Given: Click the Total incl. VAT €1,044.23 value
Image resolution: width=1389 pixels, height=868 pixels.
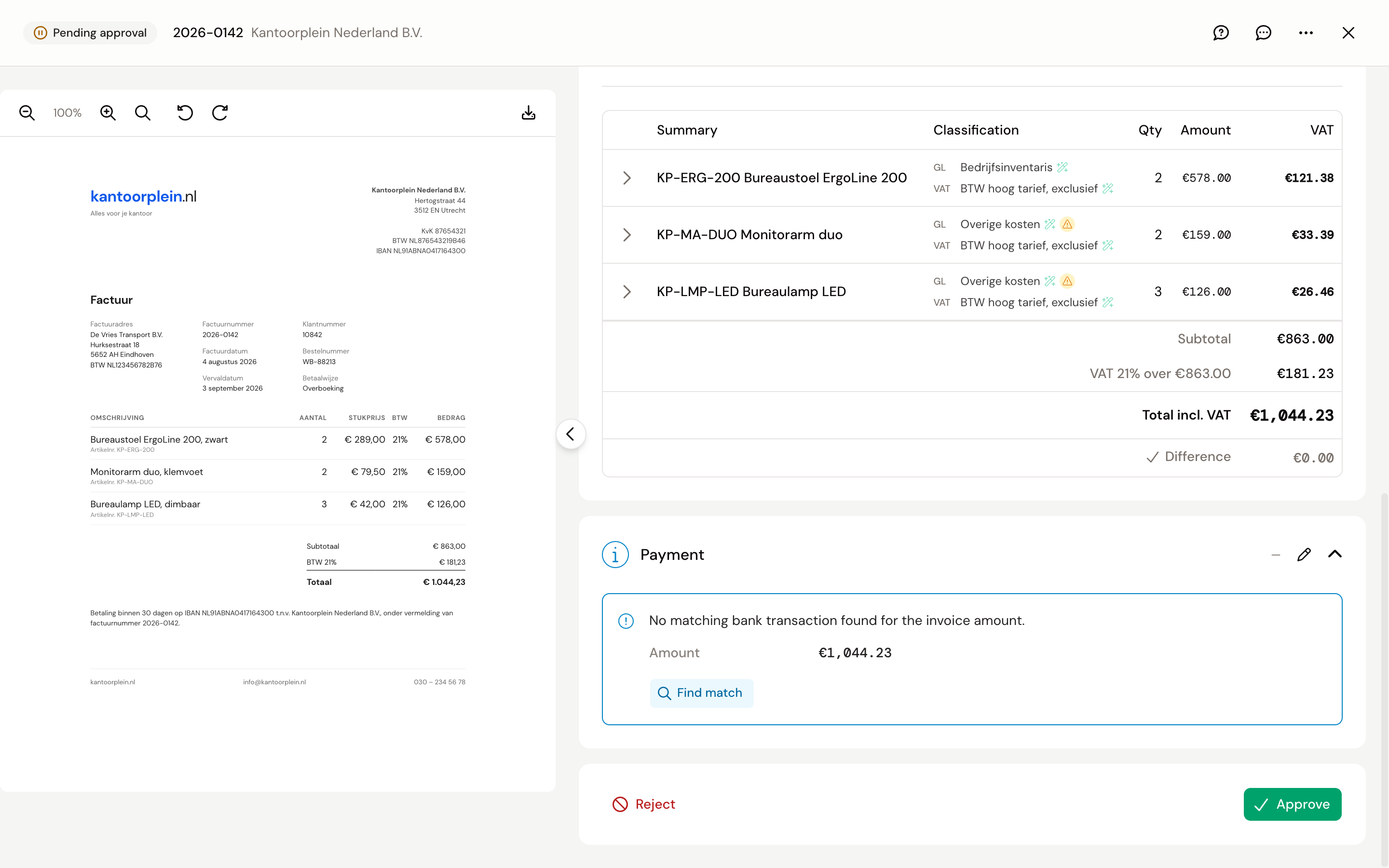Looking at the screenshot, I should pos(1292,415).
